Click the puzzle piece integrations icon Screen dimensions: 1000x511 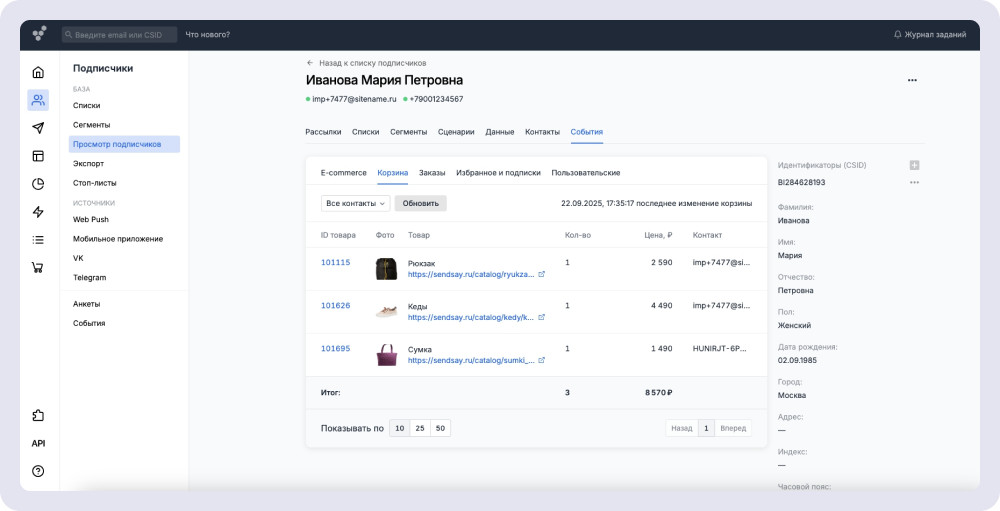tap(38, 416)
